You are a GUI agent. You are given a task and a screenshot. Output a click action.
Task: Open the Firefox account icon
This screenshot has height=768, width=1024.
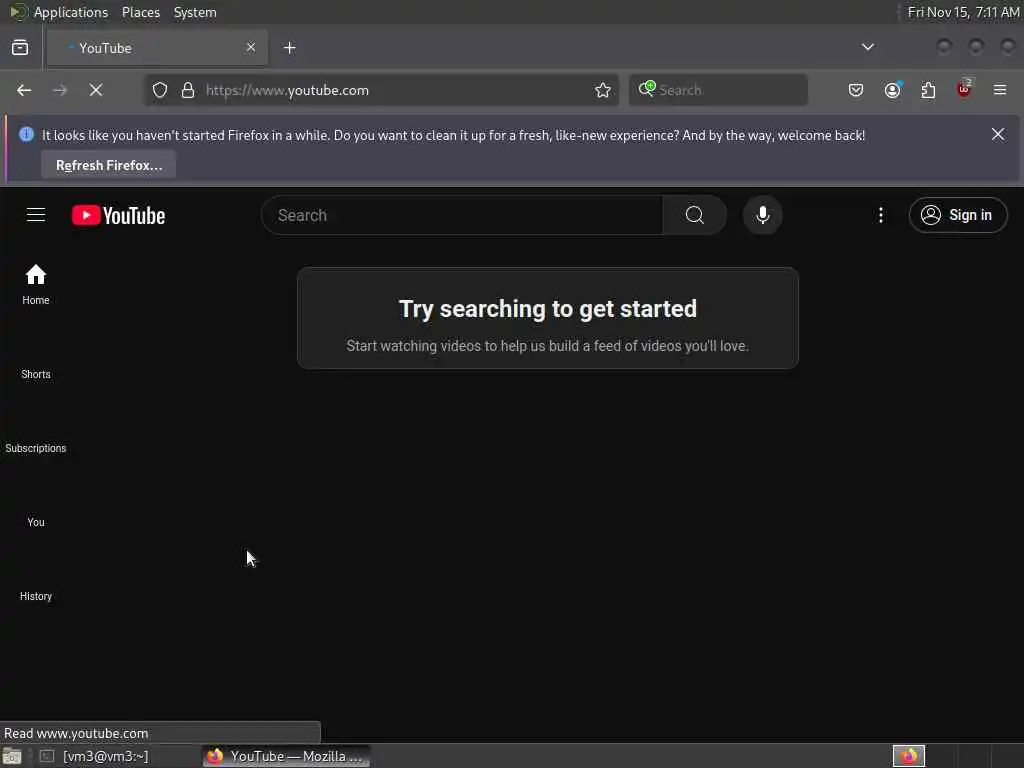[893, 90]
